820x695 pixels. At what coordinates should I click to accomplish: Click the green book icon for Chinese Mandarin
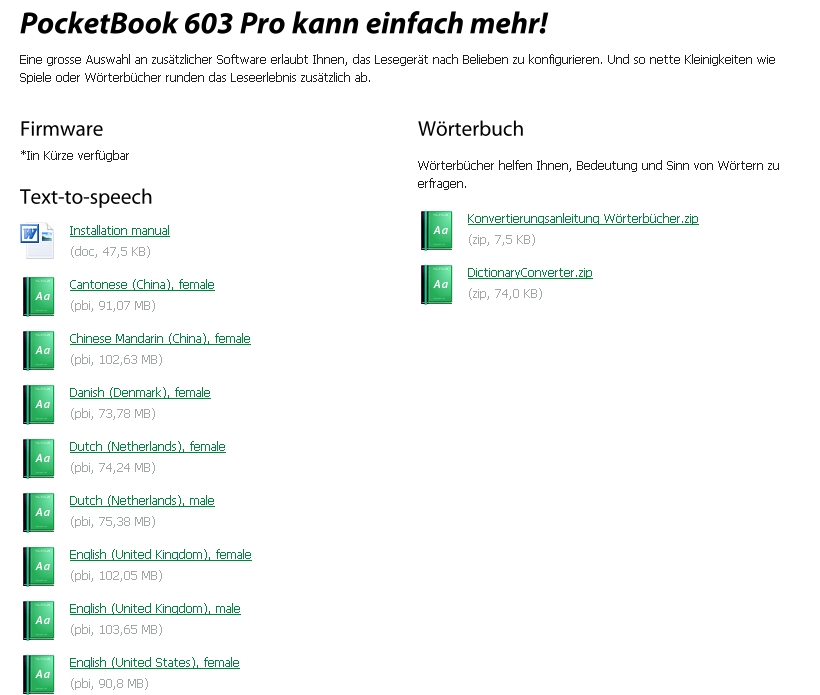coord(38,350)
